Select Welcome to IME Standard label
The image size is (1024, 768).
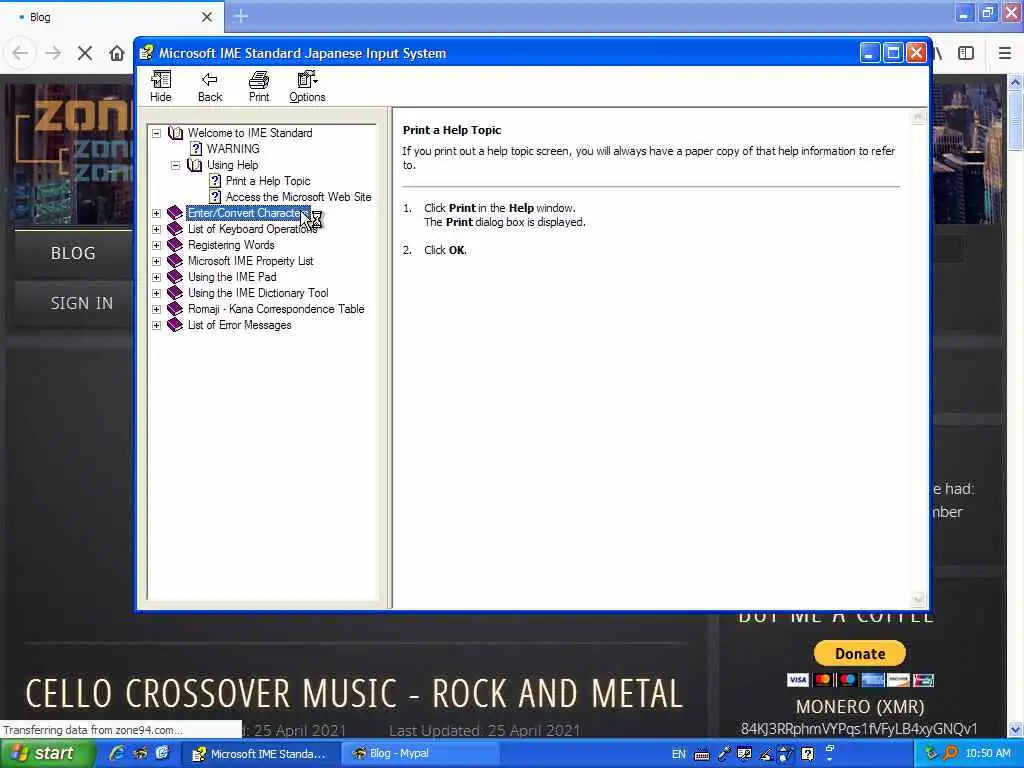point(250,133)
